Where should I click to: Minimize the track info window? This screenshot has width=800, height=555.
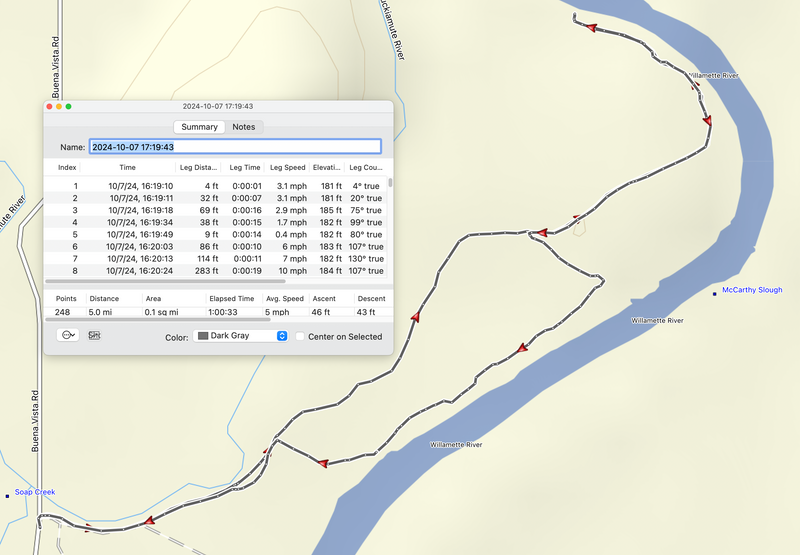pyautogui.click(x=59, y=106)
